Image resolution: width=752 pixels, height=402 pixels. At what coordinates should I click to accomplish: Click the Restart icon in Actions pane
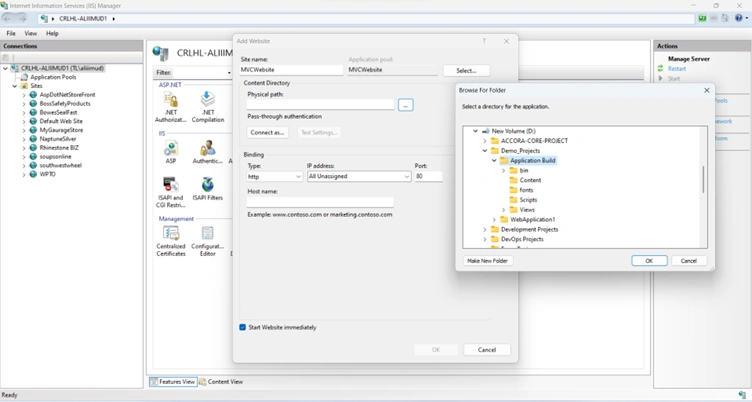pos(661,69)
